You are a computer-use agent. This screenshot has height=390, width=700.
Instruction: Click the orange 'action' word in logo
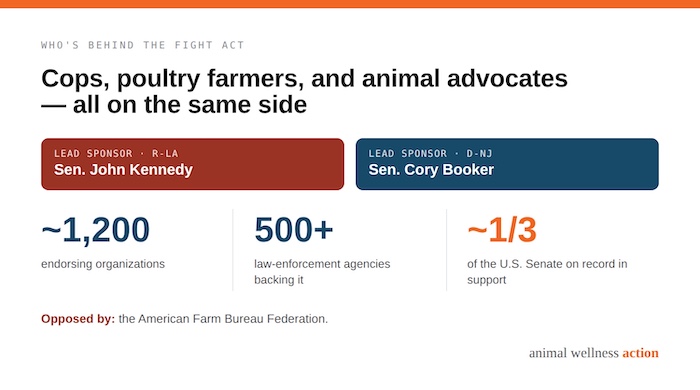641,353
